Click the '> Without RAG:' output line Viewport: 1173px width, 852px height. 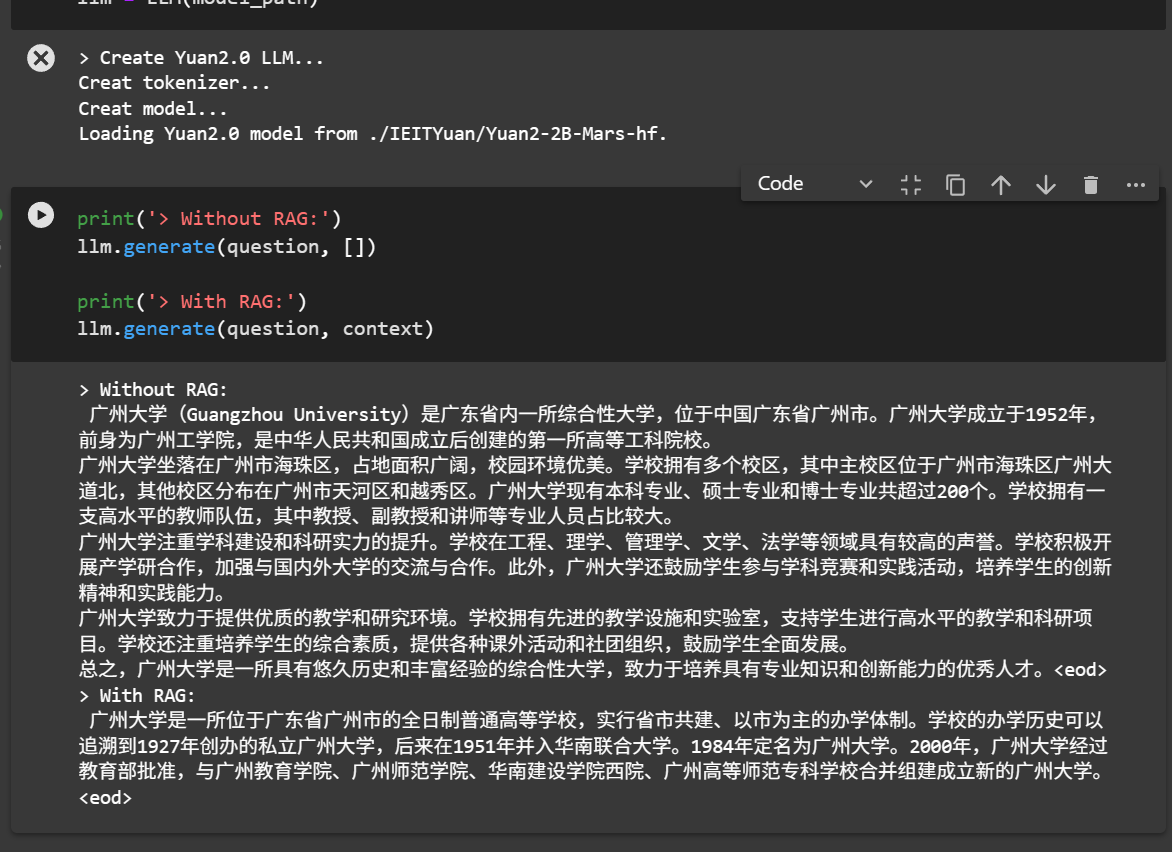153,390
